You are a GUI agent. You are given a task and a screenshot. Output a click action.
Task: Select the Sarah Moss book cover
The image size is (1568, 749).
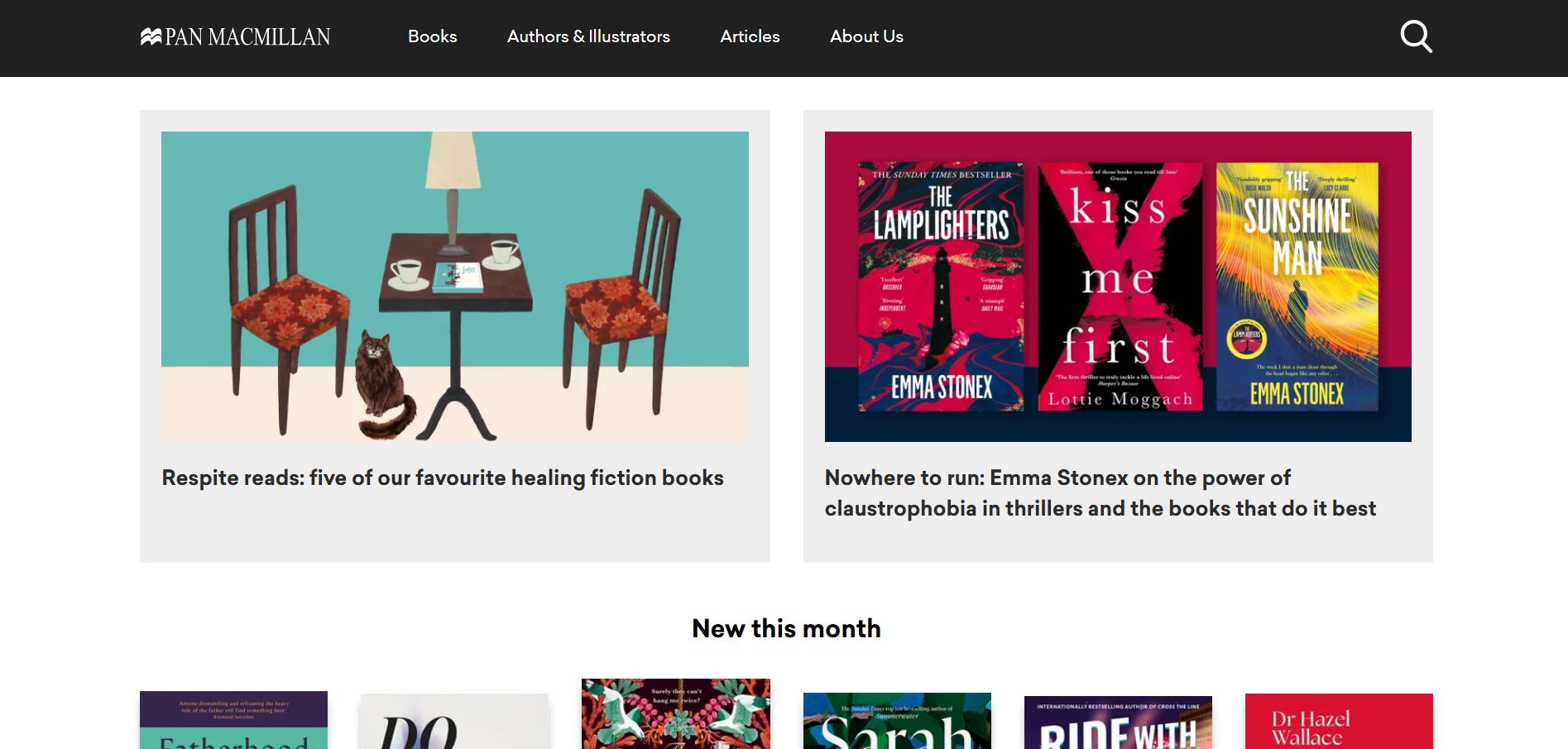897,720
